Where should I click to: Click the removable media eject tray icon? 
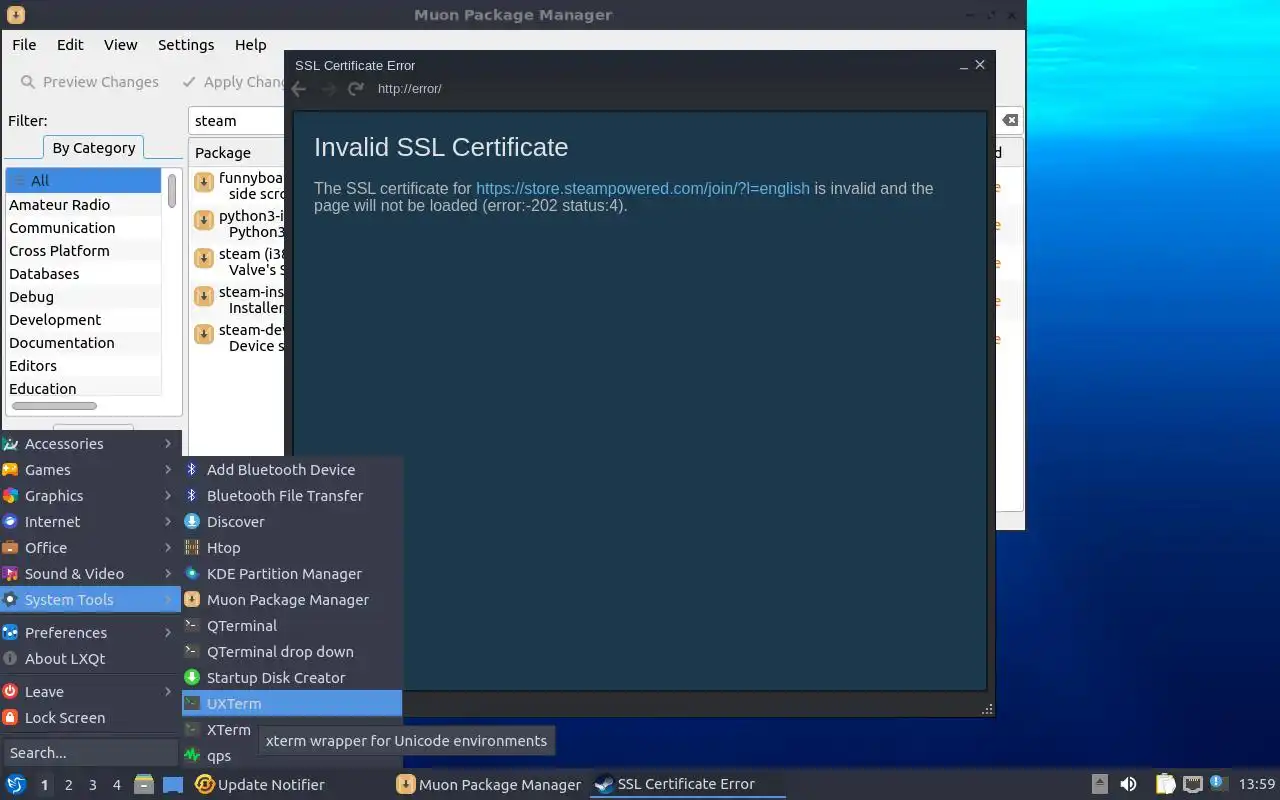(1099, 784)
